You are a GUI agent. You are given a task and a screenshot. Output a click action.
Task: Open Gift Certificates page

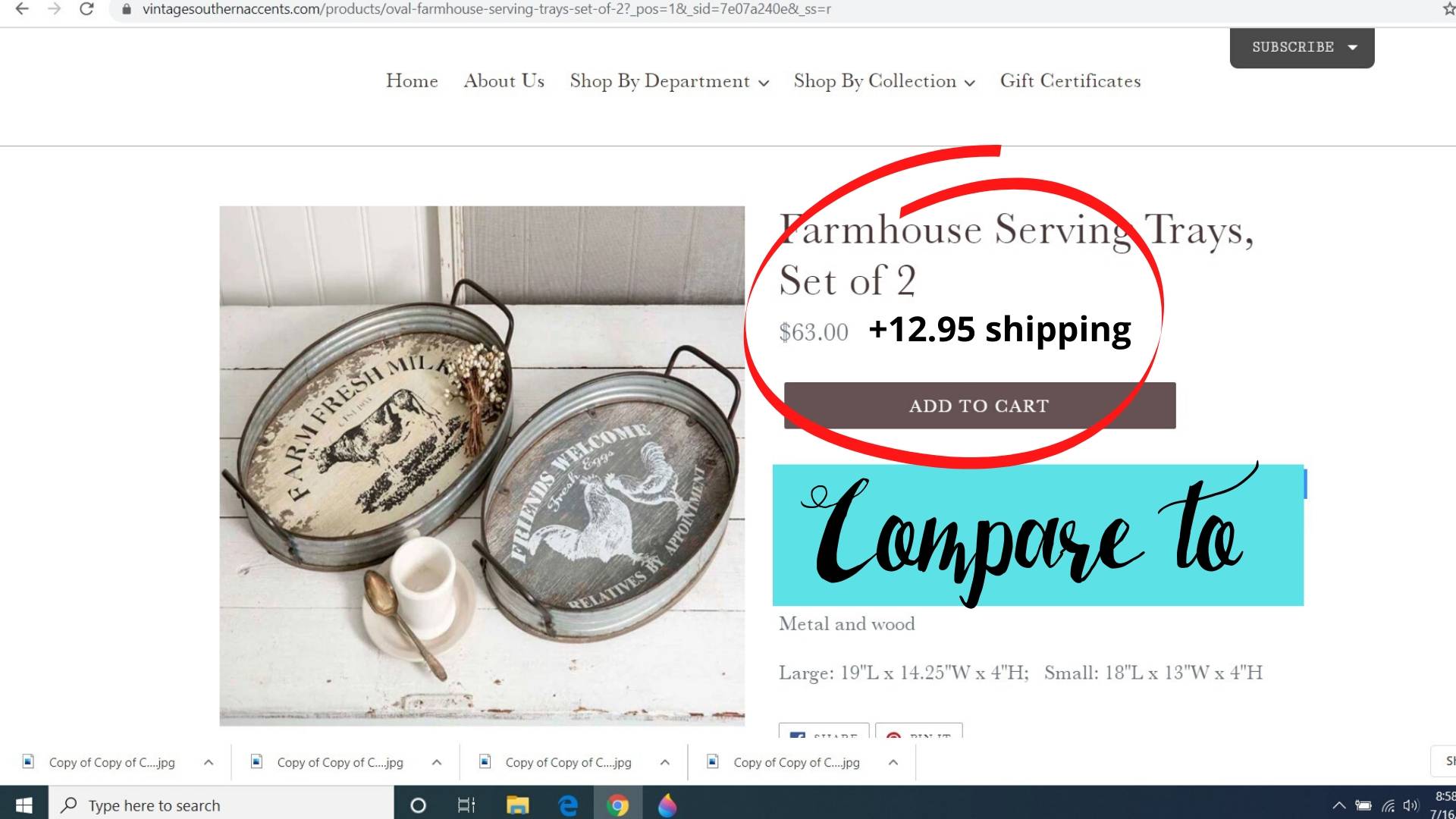coord(1070,81)
